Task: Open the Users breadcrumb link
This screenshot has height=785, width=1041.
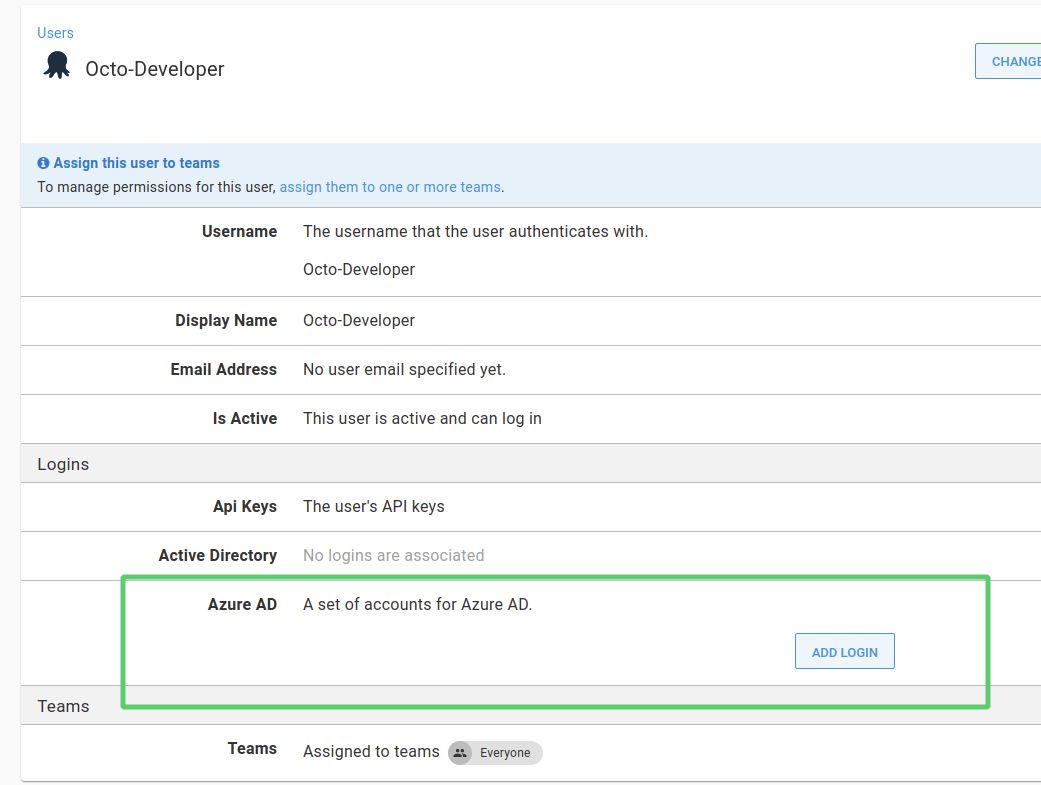Action: (x=55, y=33)
